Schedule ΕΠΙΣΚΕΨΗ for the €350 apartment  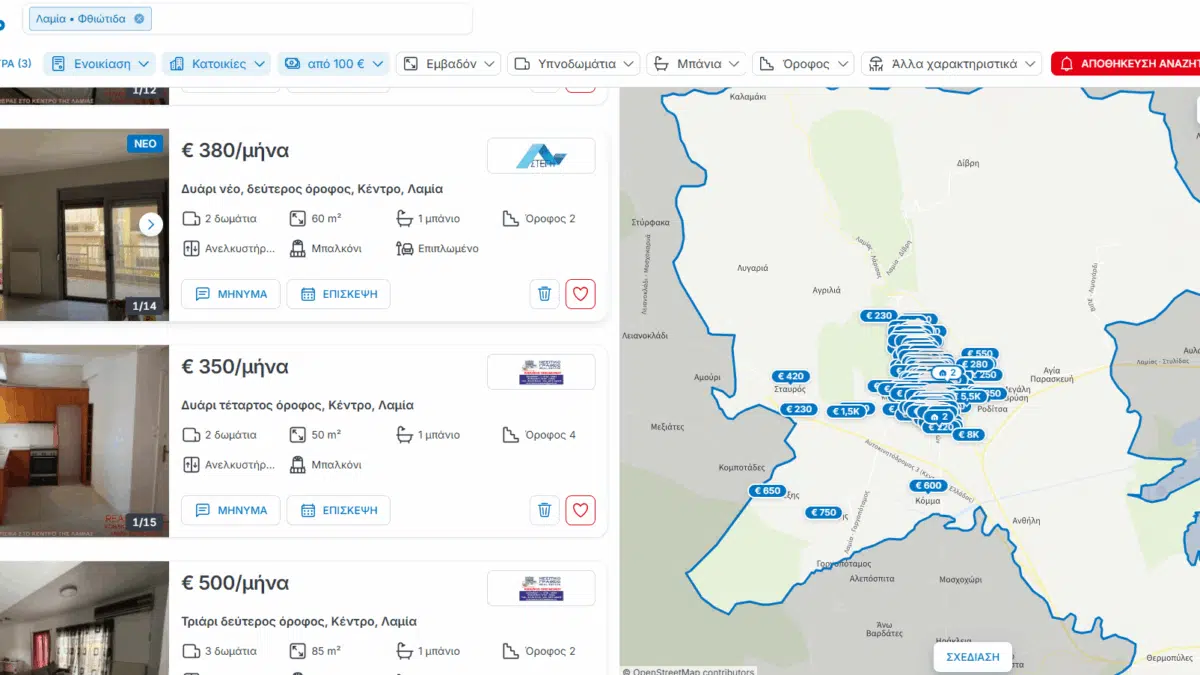(338, 510)
